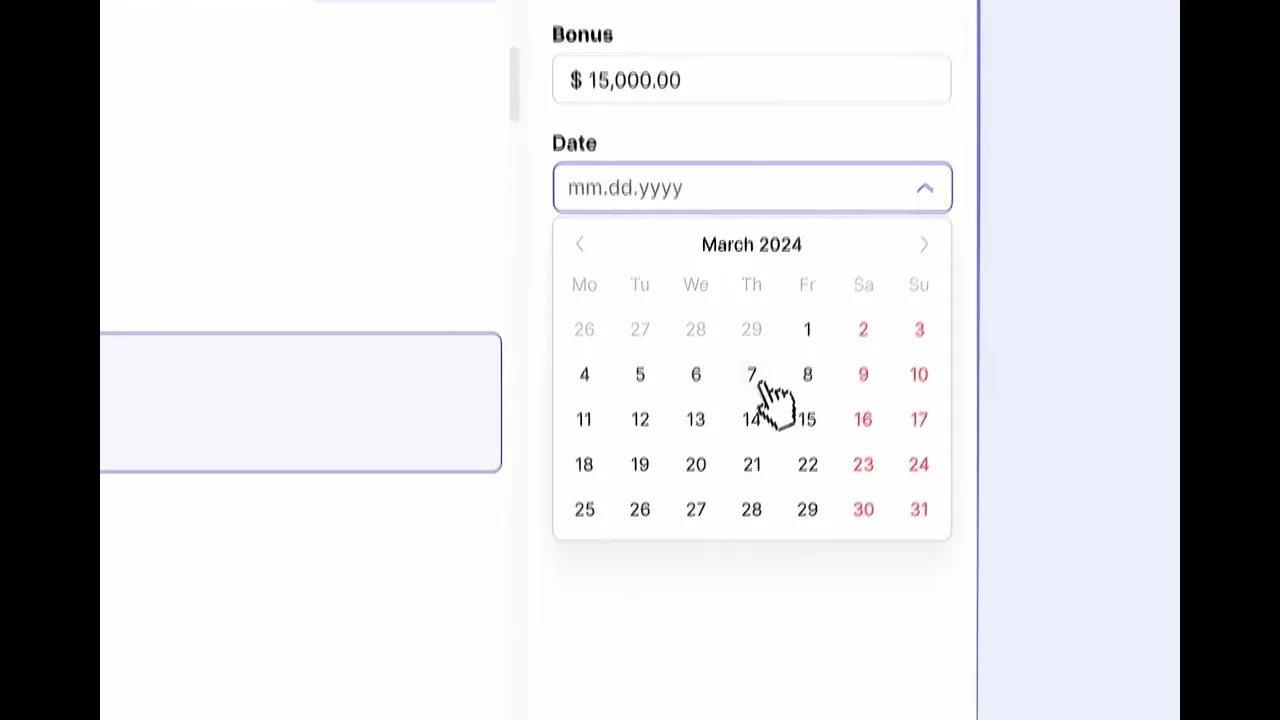Pick March 7 date
Image resolution: width=1280 pixels, height=720 pixels.
751,374
